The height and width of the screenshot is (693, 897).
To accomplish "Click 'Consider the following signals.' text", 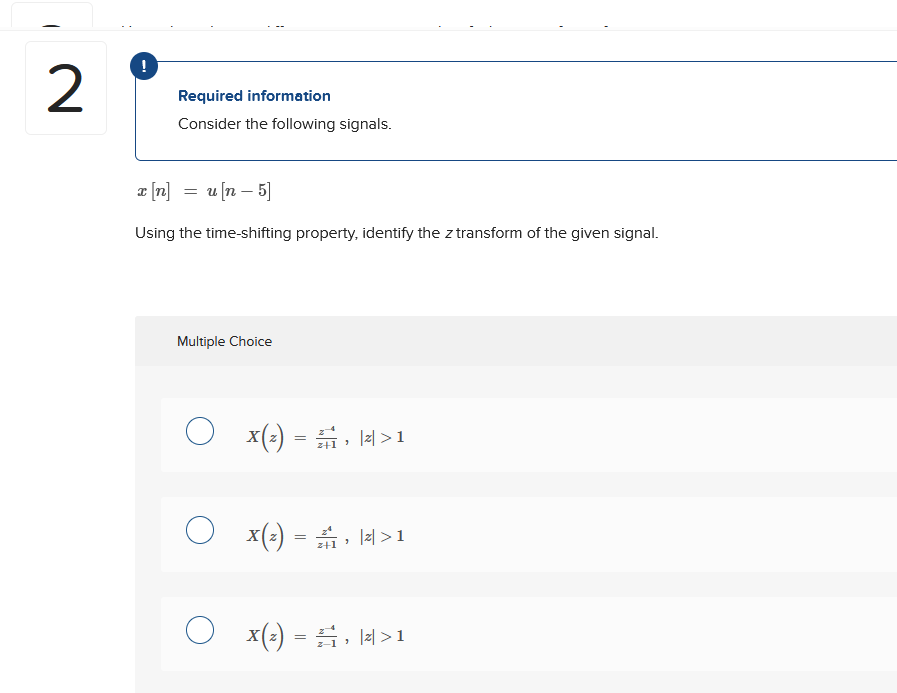I will [x=285, y=124].
